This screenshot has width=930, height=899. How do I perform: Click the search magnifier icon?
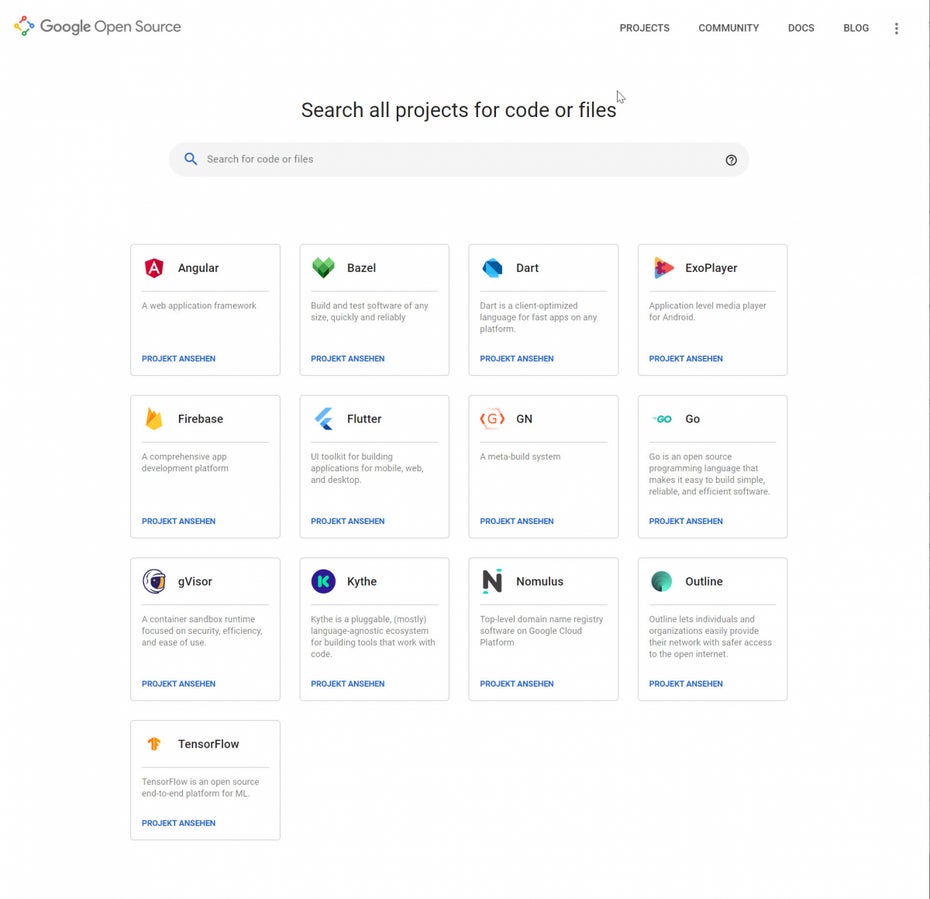(190, 159)
